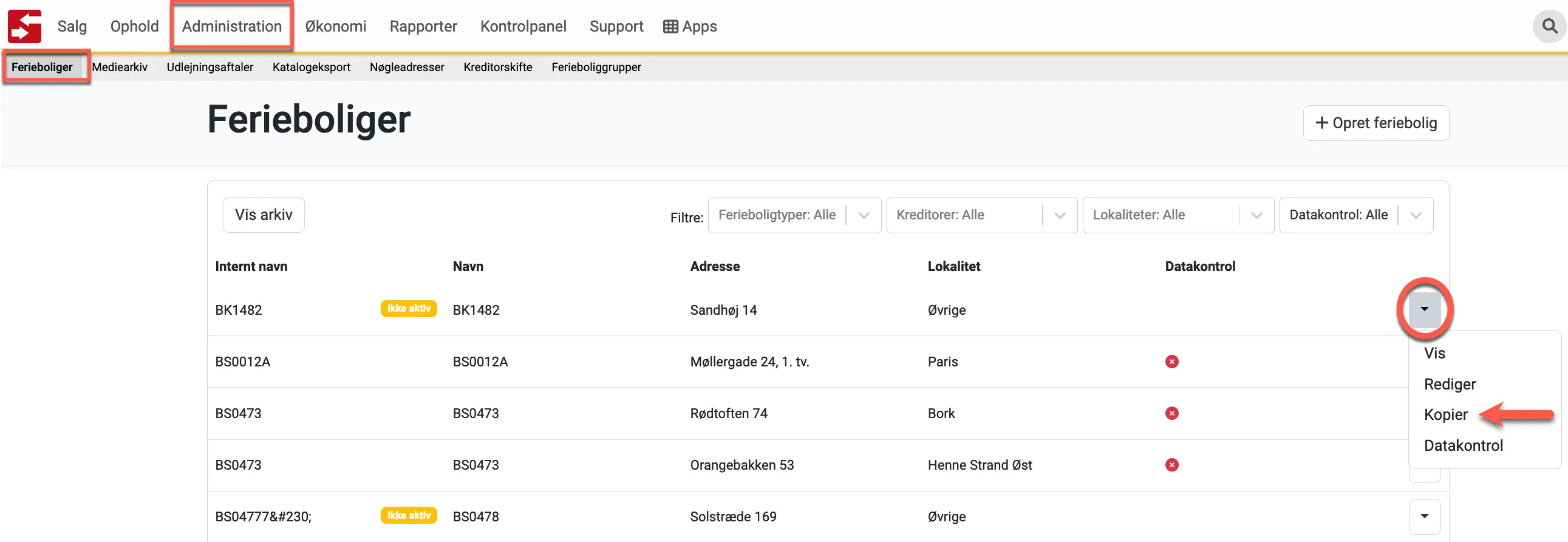Expand the Lokaliteter filter dropdown
This screenshot has width=1568, height=542.
pos(1256,215)
